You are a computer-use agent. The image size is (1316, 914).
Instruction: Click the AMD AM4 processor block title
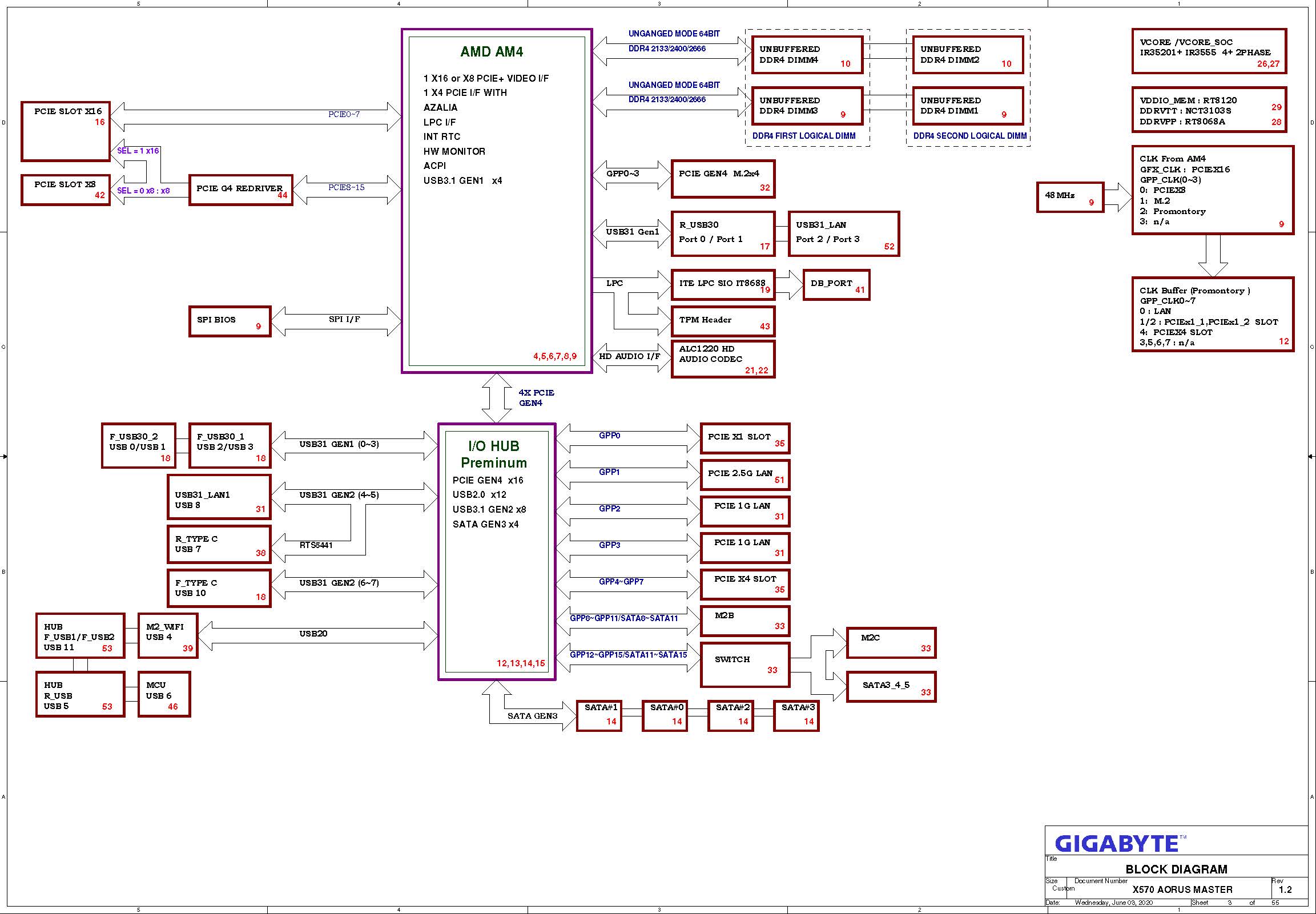pyautogui.click(x=492, y=51)
